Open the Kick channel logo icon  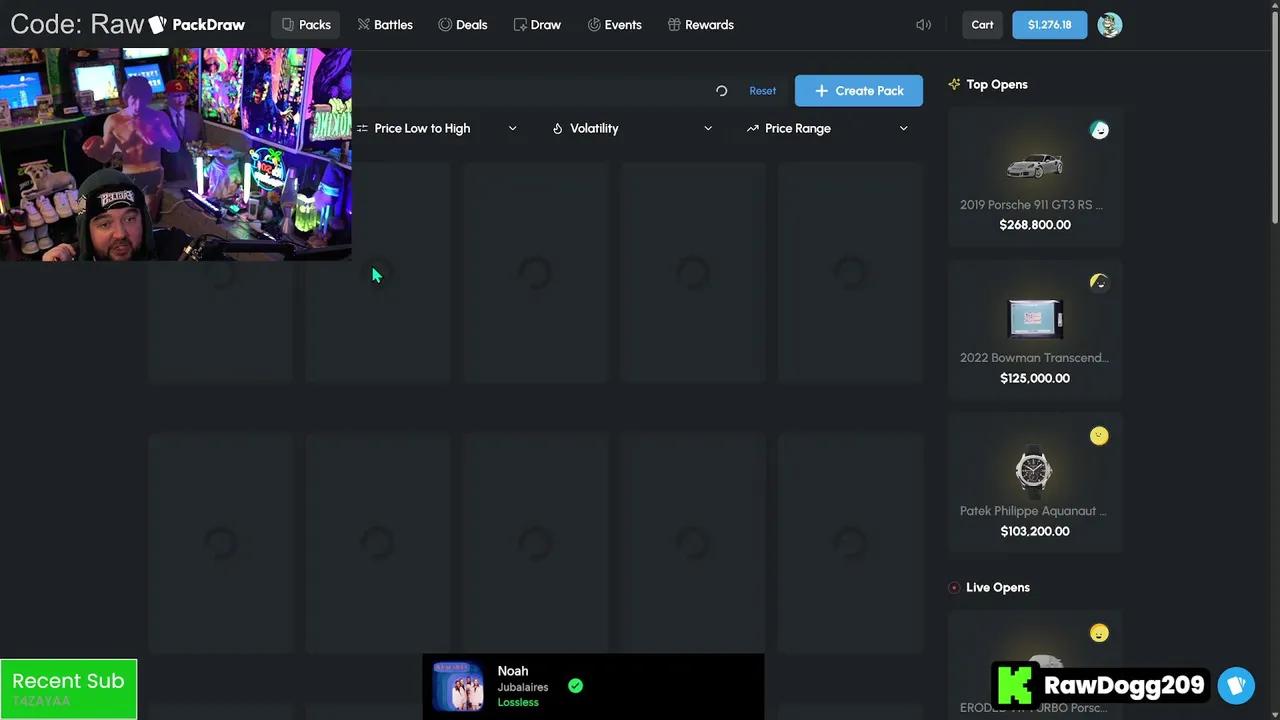coord(1014,686)
